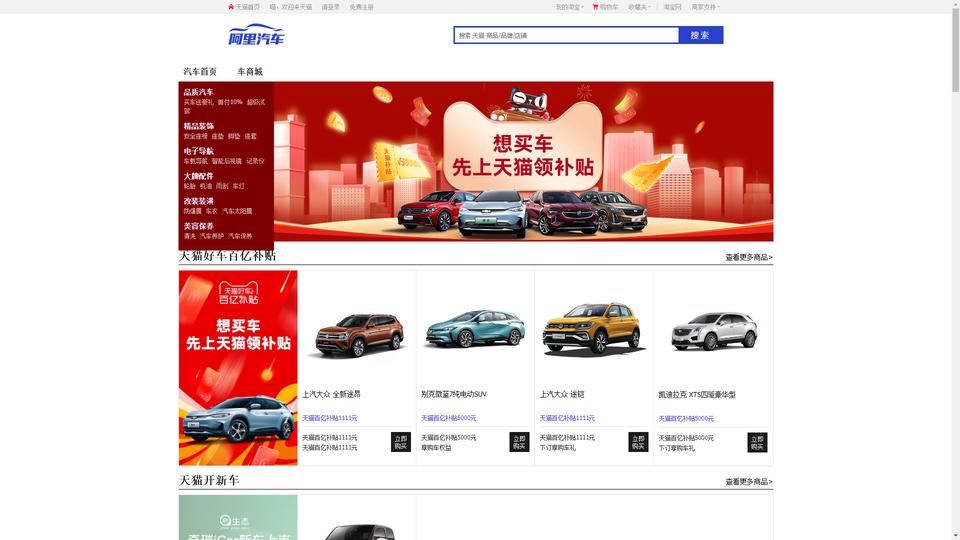Click the 轮胎 sub-link
The height and width of the screenshot is (540, 960).
click(x=190, y=186)
